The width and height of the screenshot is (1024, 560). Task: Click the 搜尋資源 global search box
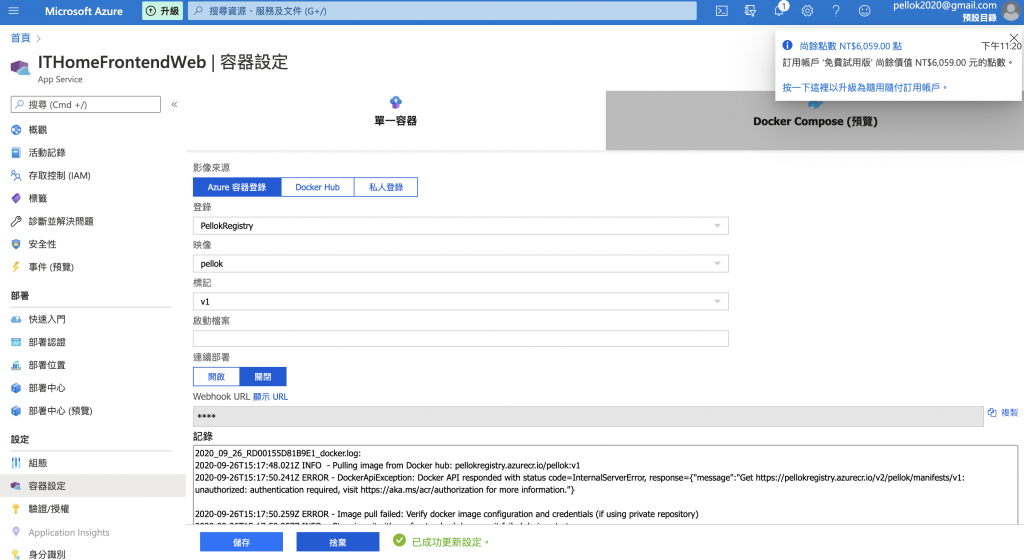[x=443, y=11]
